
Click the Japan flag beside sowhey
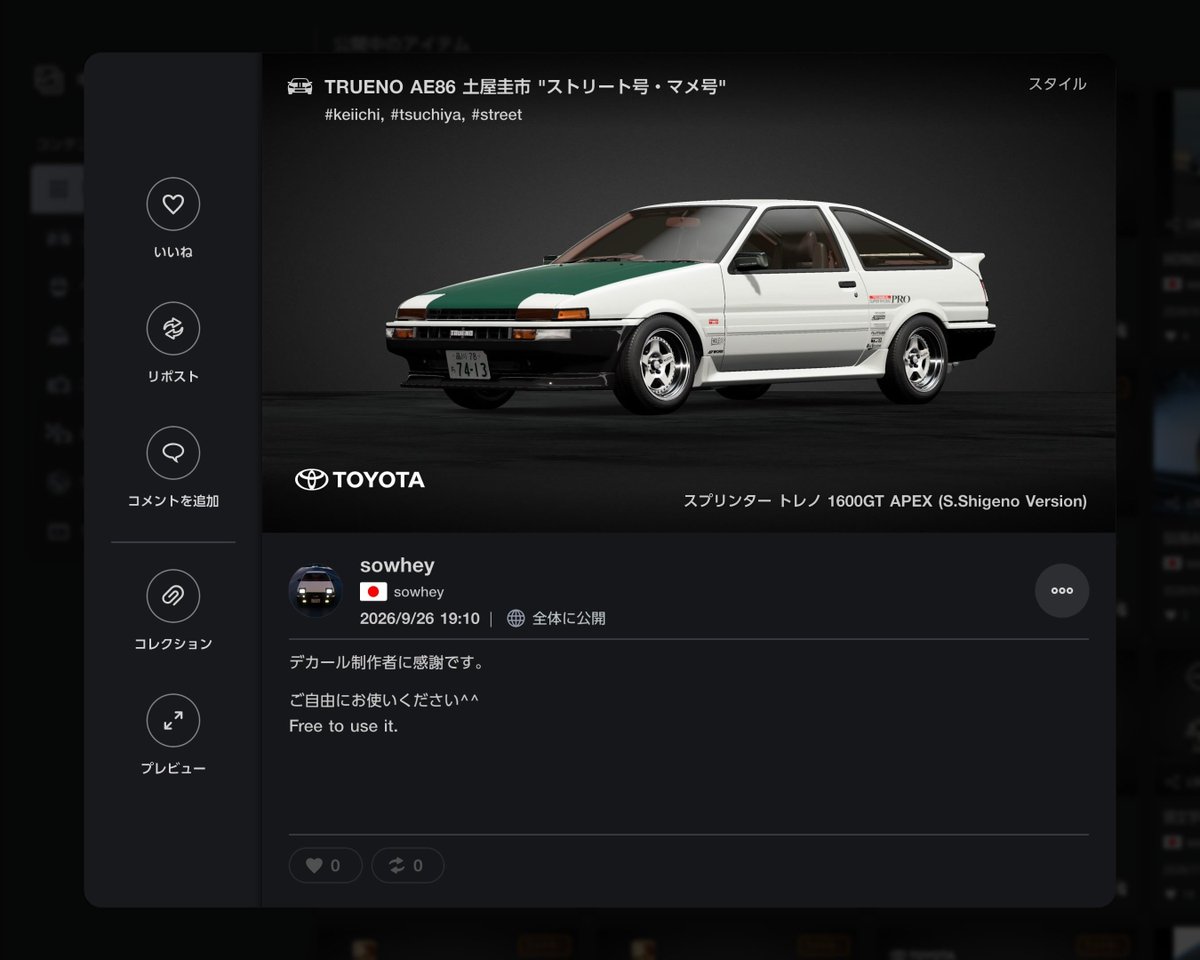pos(373,592)
